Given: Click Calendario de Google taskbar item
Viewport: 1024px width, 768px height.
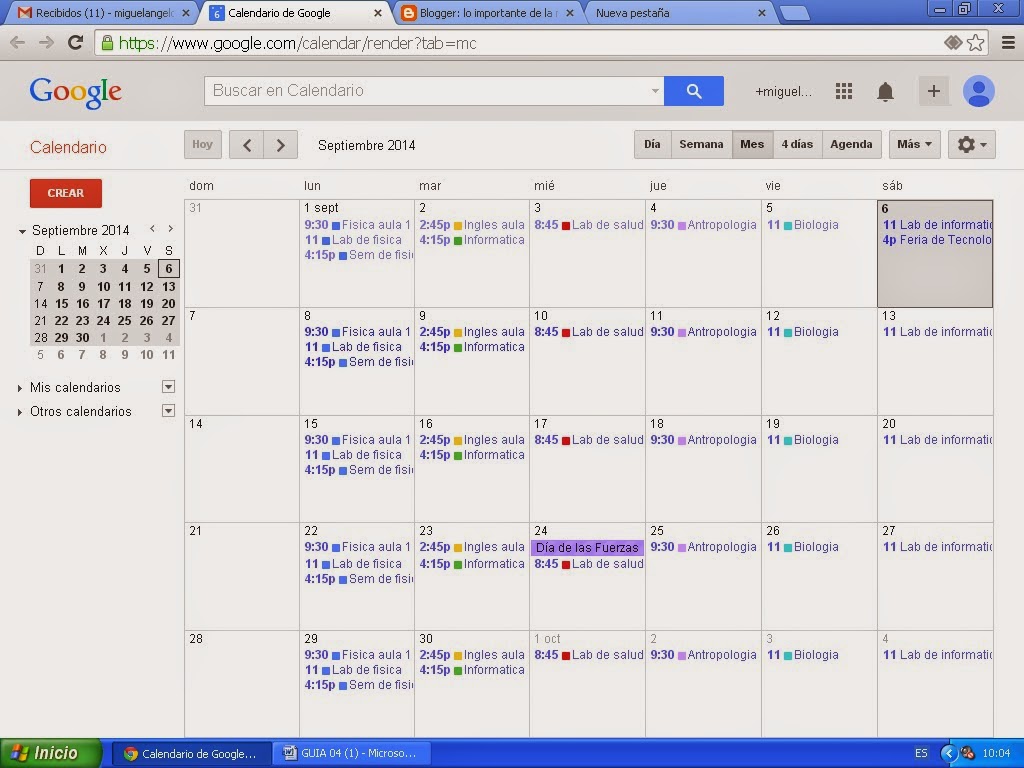Looking at the screenshot, I should coord(191,753).
